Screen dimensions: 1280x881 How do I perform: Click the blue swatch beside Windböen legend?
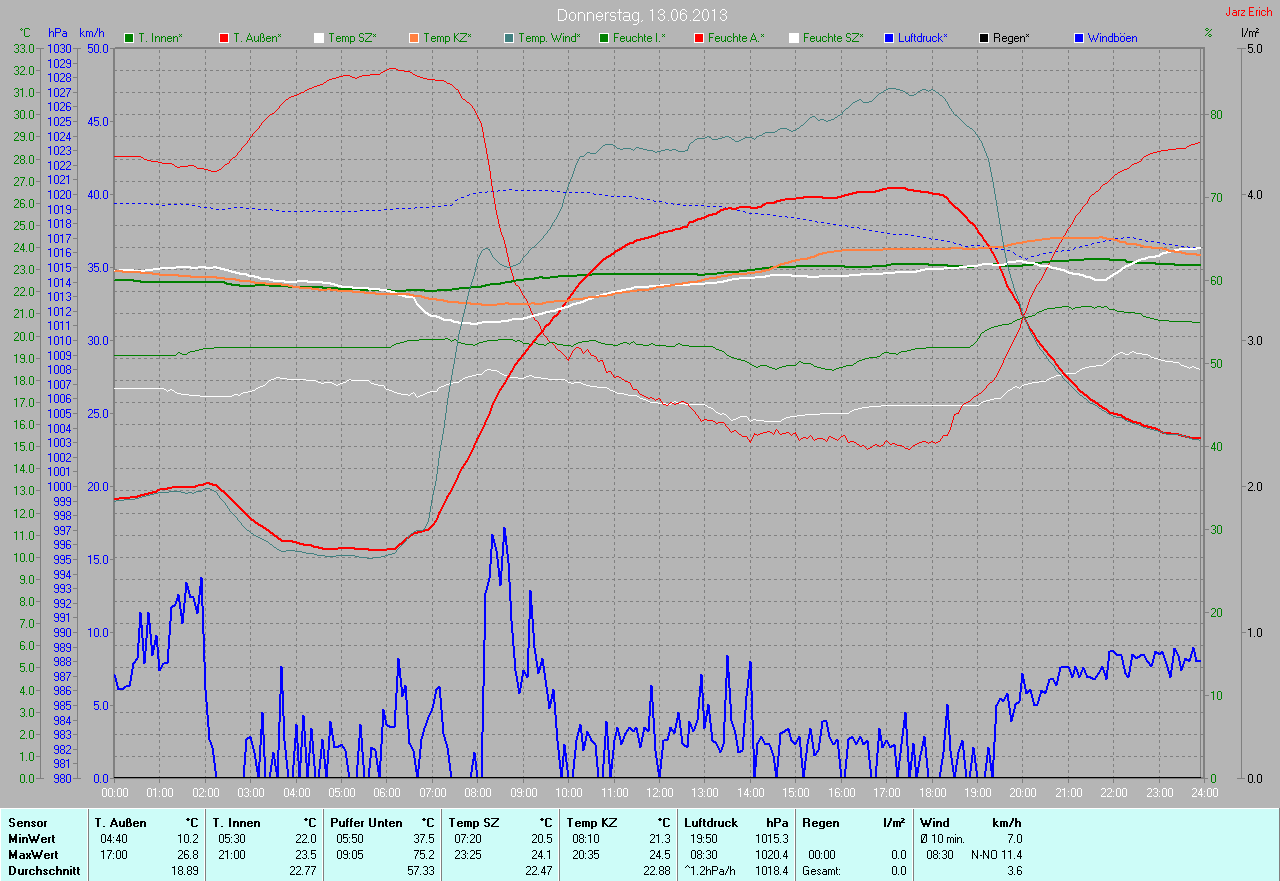click(1079, 38)
